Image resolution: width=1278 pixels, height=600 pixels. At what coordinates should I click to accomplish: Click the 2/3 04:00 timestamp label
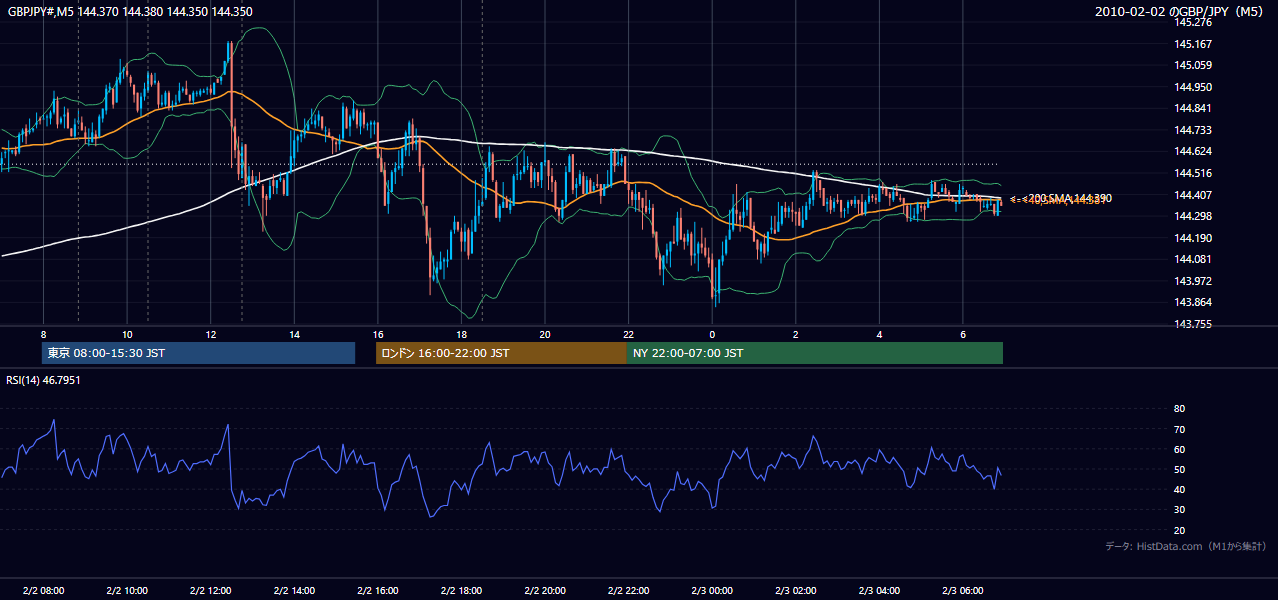pyautogui.click(x=879, y=591)
